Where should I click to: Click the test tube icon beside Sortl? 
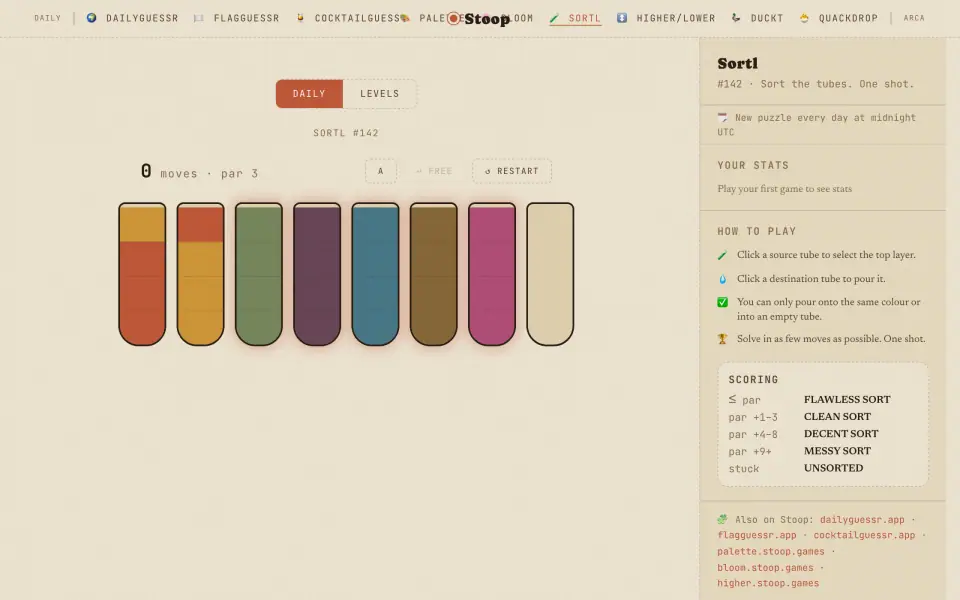(555, 18)
